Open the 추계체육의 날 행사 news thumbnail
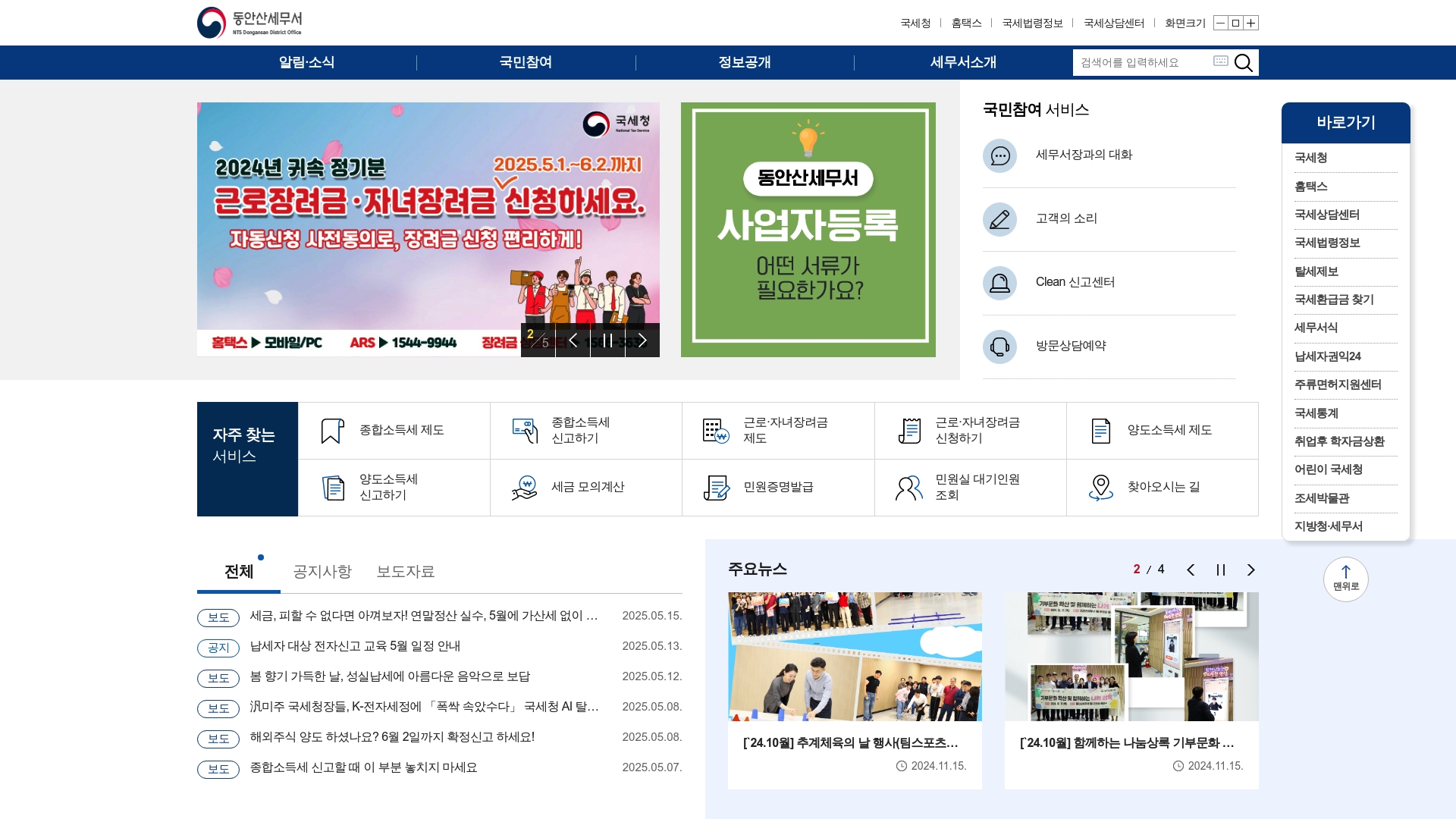 pyautogui.click(x=855, y=657)
